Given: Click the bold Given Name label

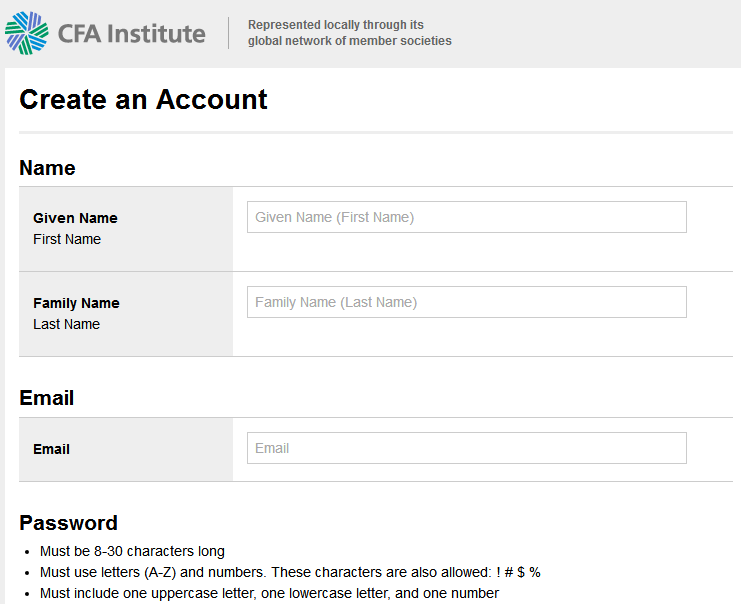Looking at the screenshot, I should 75,218.
